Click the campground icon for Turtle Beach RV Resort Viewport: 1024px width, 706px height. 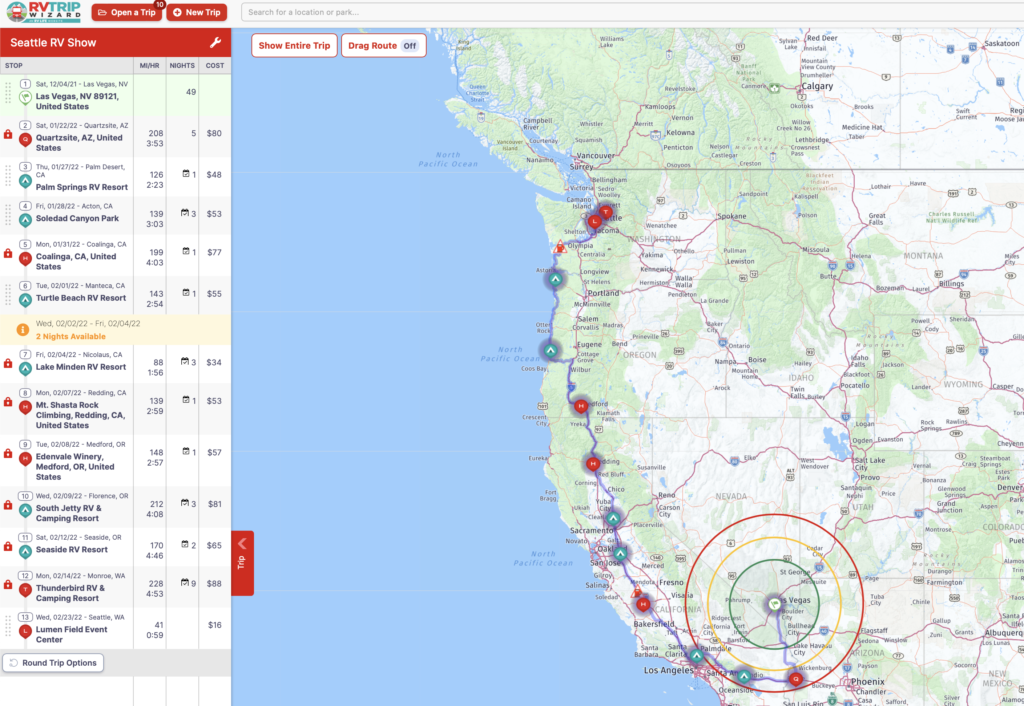click(x=25, y=300)
